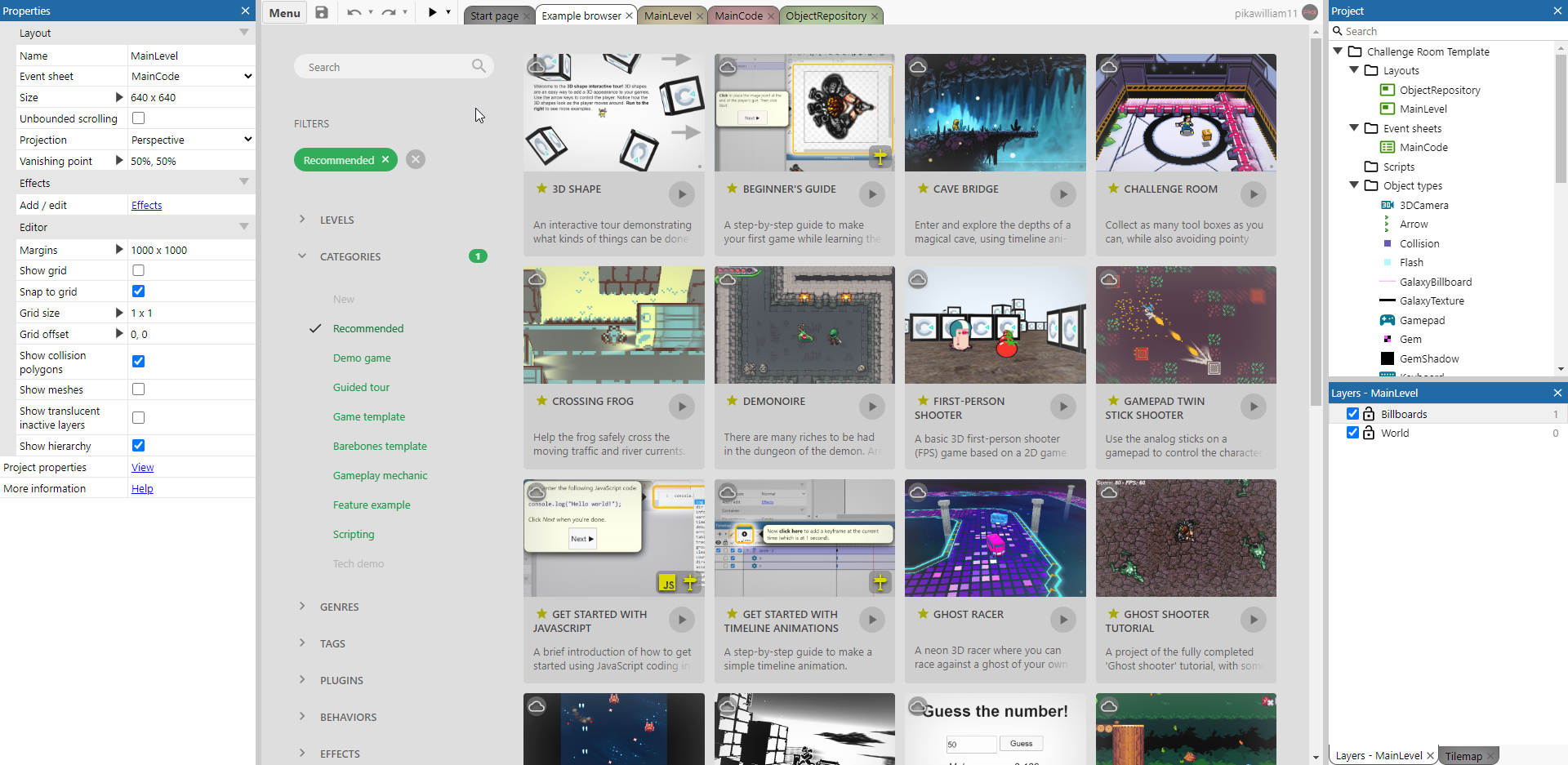Select the Demo game category filter
The width and height of the screenshot is (1568, 765).
362,358
